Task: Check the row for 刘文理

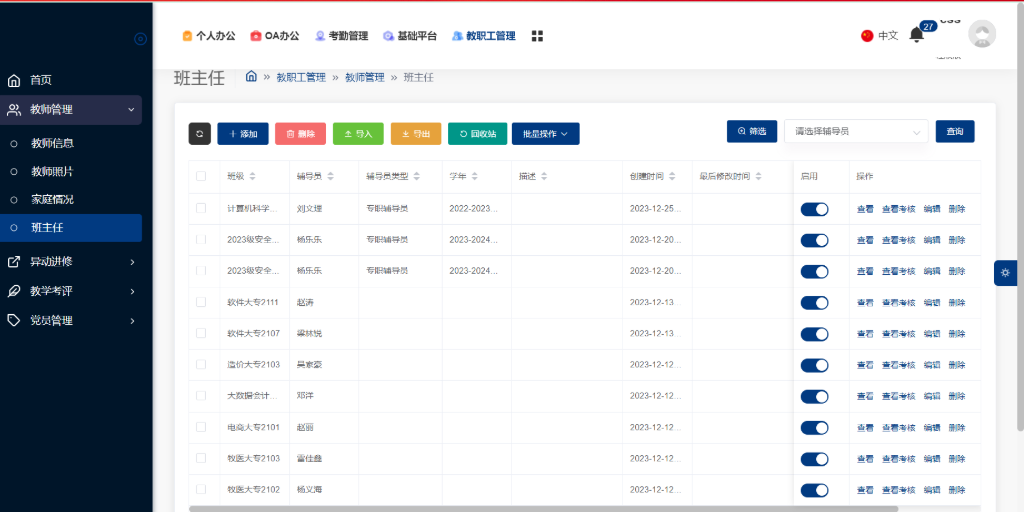Action: tap(201, 208)
